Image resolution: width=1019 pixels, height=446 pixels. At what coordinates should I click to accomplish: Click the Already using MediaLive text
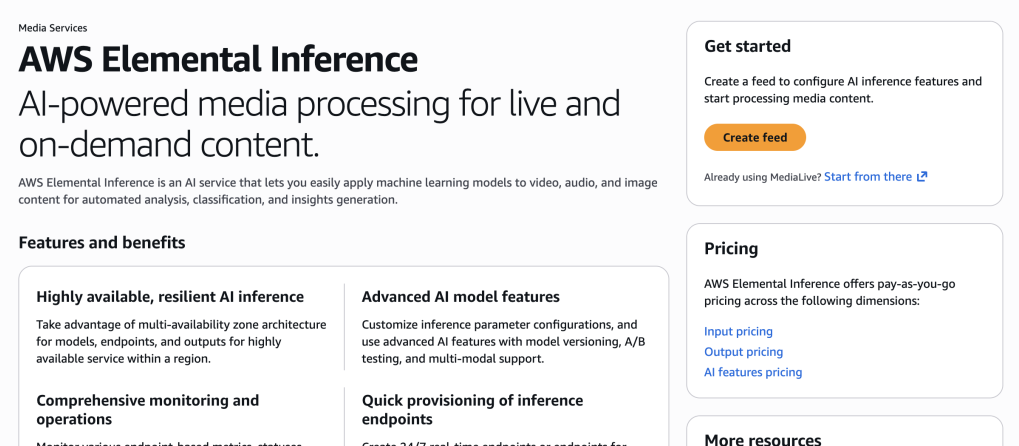pos(762,177)
